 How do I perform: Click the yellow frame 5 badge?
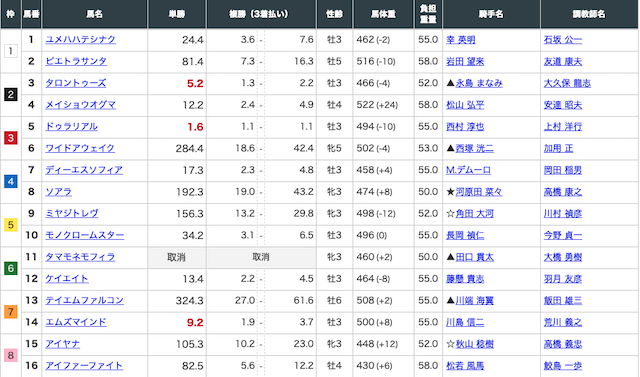pyautogui.click(x=11, y=225)
